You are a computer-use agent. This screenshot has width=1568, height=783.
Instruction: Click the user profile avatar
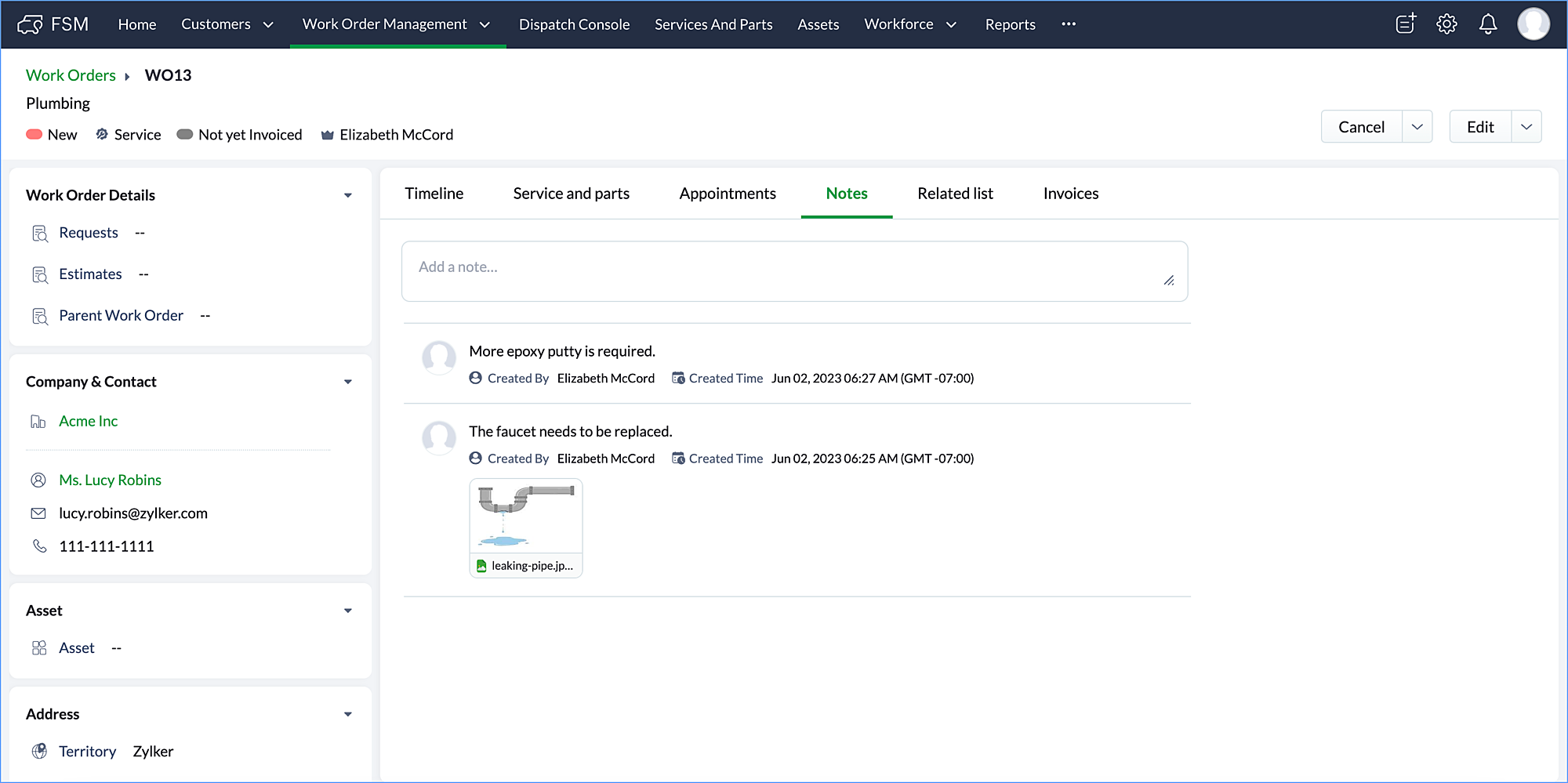[x=1533, y=24]
